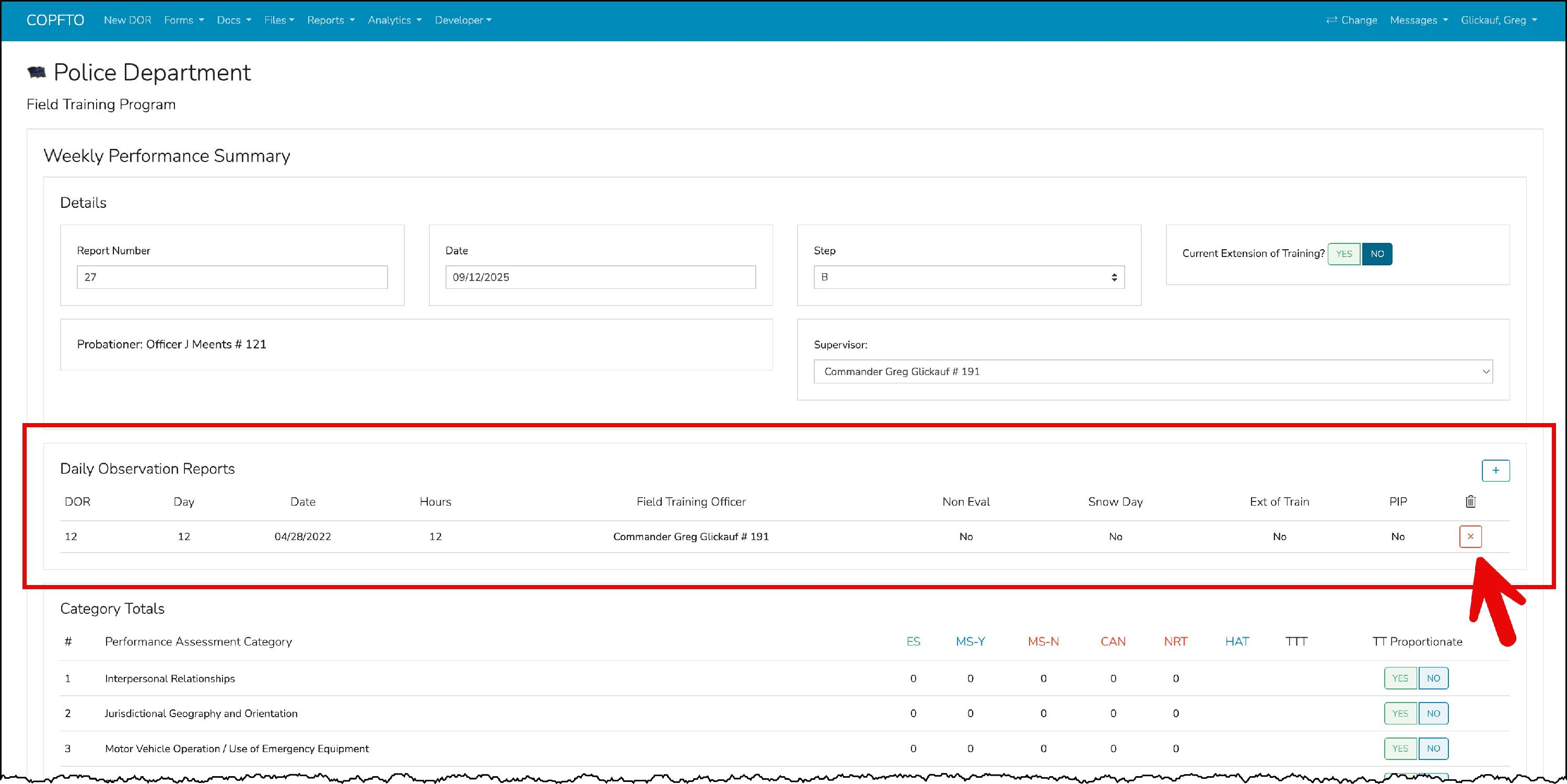Image resolution: width=1567 pixels, height=784 pixels.
Task: Select YES for Interpersonal Relationships TT Proportionate
Action: click(x=1400, y=678)
